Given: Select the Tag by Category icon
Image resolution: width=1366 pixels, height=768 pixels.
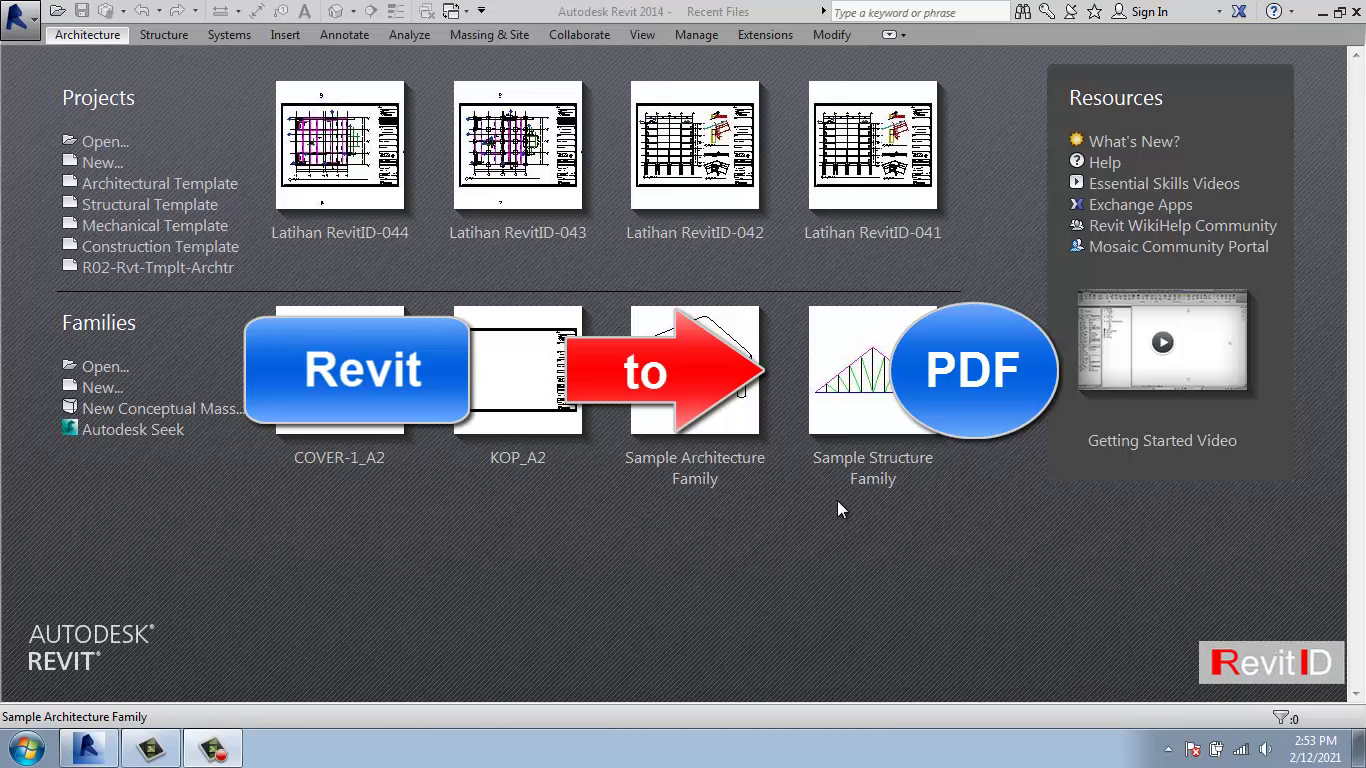Looking at the screenshot, I should (x=281, y=11).
